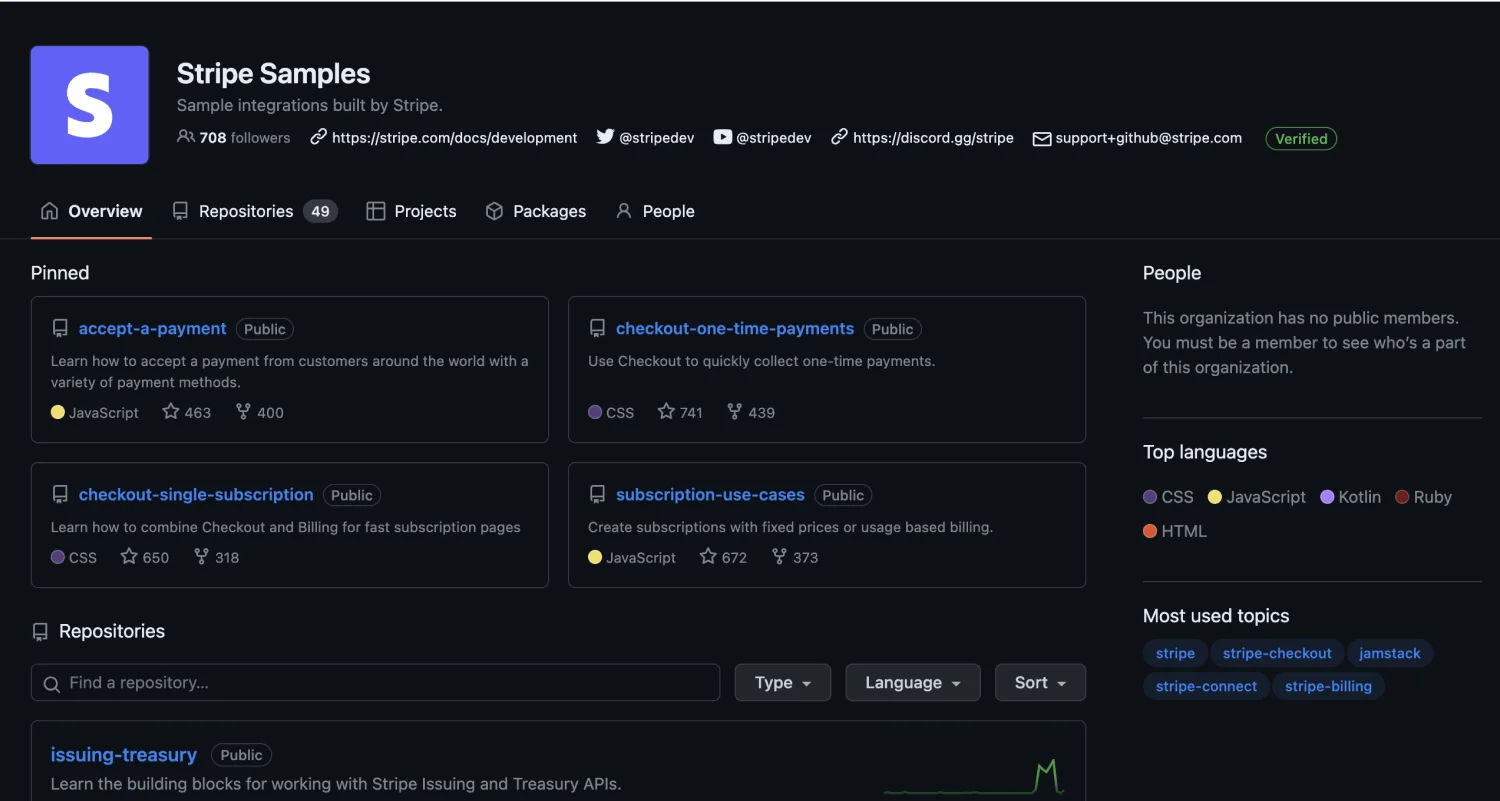The image size is (1500, 801).
Task: Open the Language filter dropdown
Action: (913, 682)
